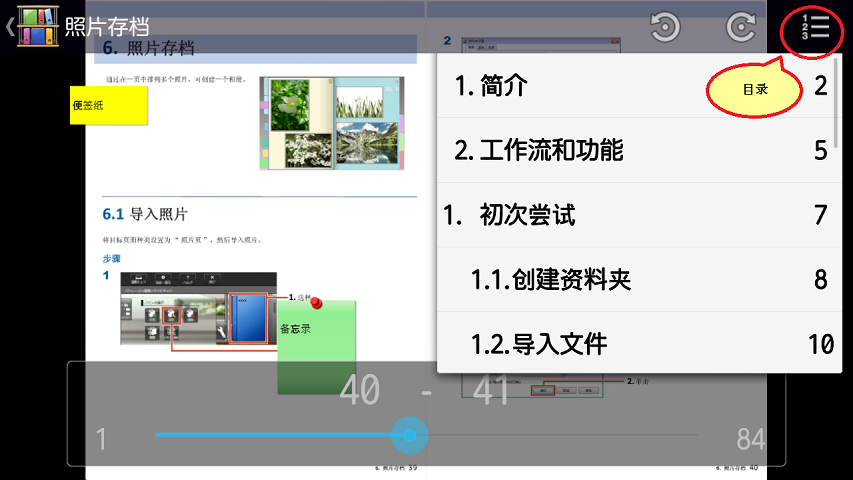Click the 6.1 导入照片 heading
Viewport: 853px width, 480px height.
pos(145,214)
